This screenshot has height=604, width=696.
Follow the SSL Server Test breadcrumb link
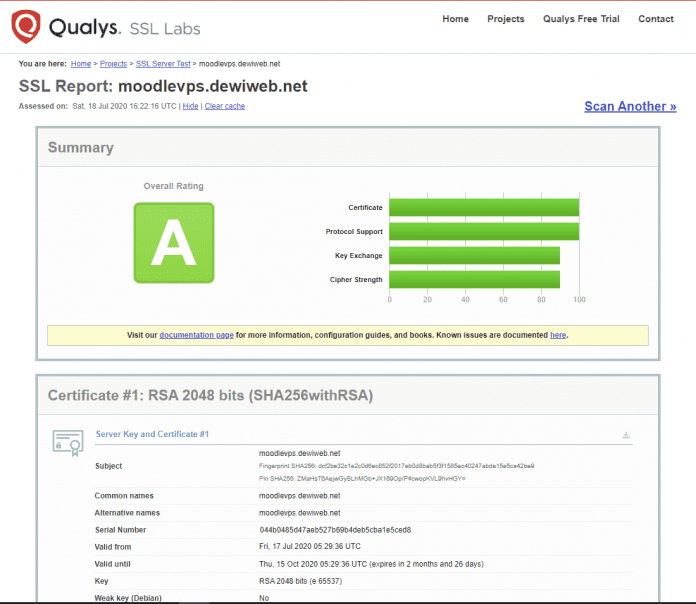[x=163, y=64]
